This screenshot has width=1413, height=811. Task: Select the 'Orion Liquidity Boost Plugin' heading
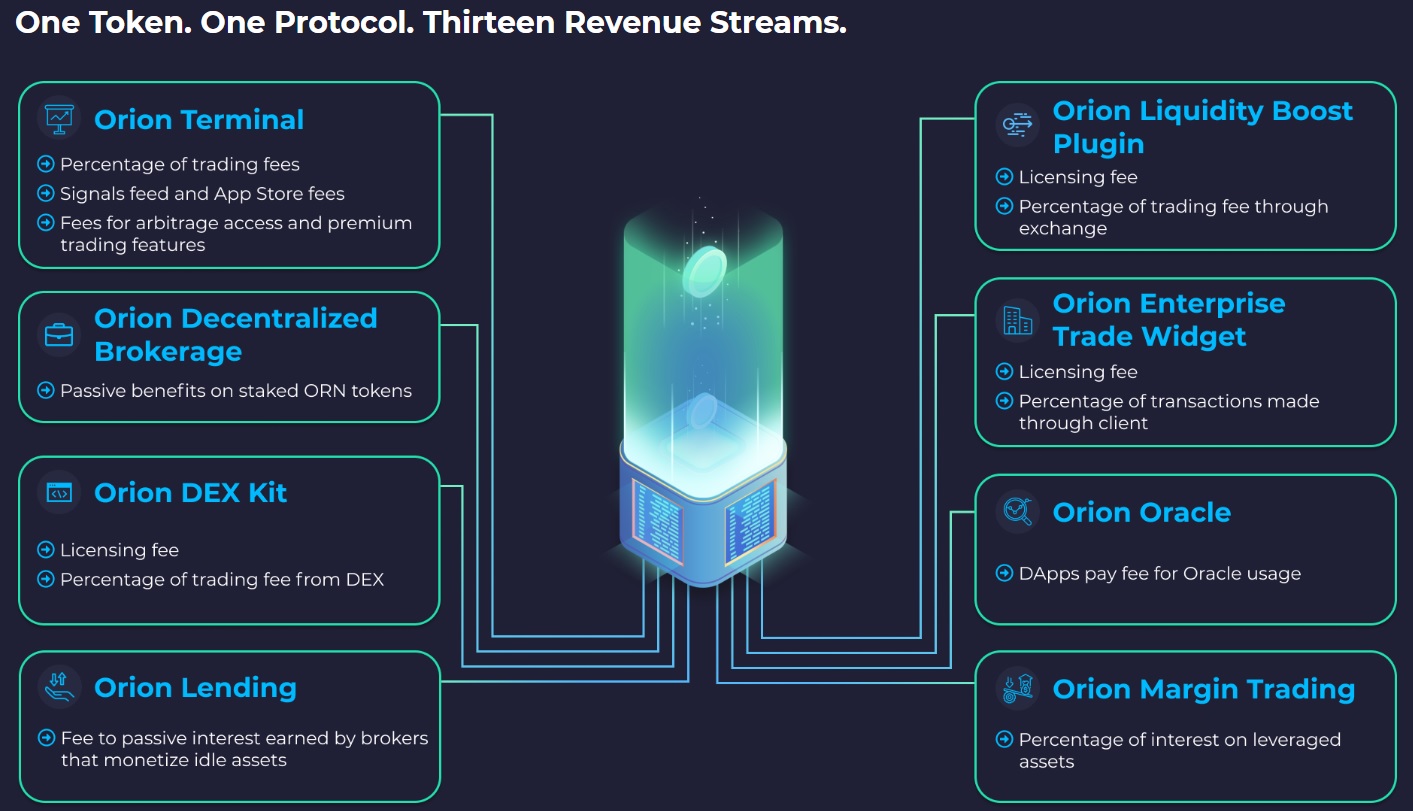click(1203, 127)
